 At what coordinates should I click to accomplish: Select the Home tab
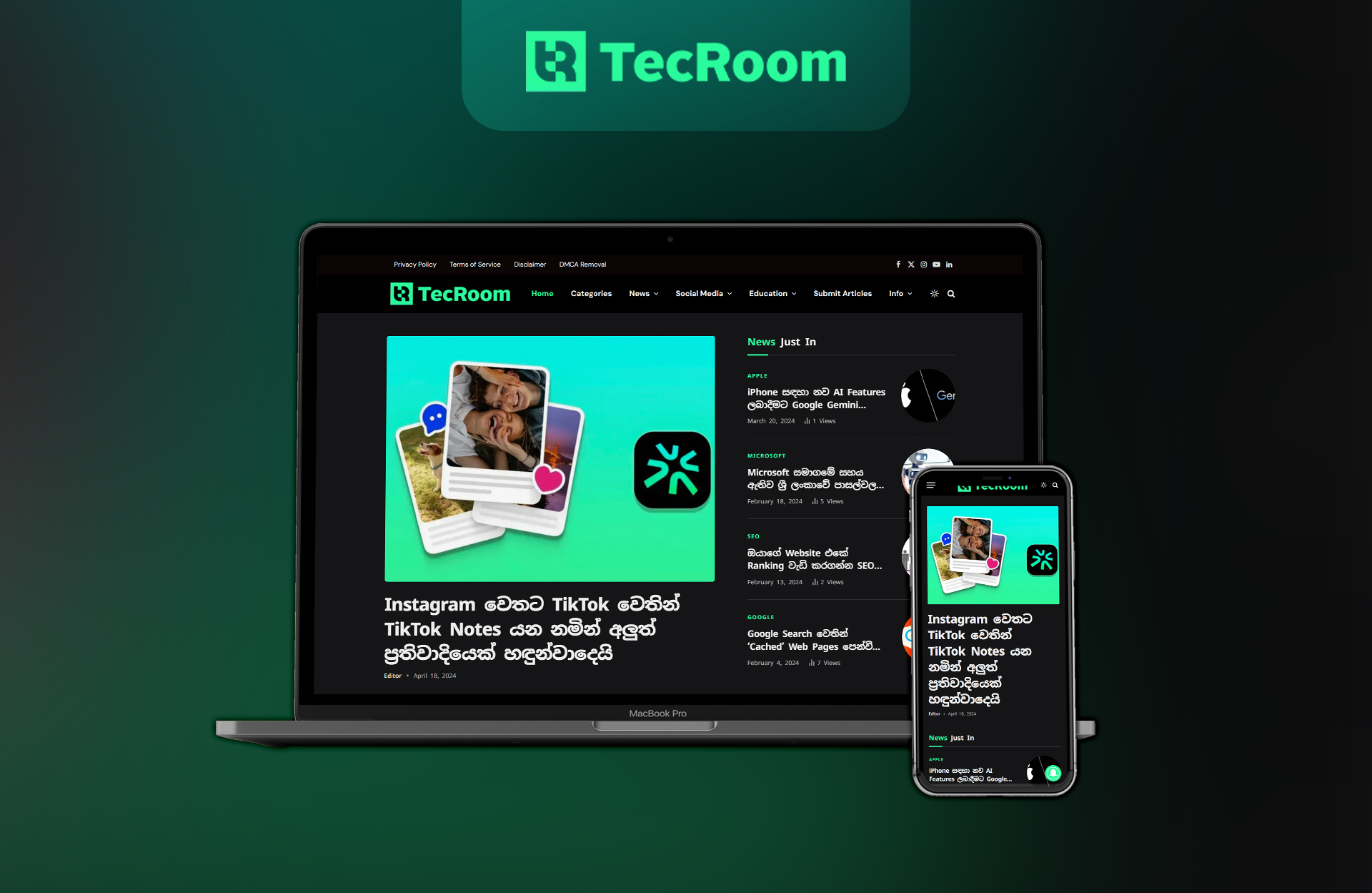click(x=541, y=294)
